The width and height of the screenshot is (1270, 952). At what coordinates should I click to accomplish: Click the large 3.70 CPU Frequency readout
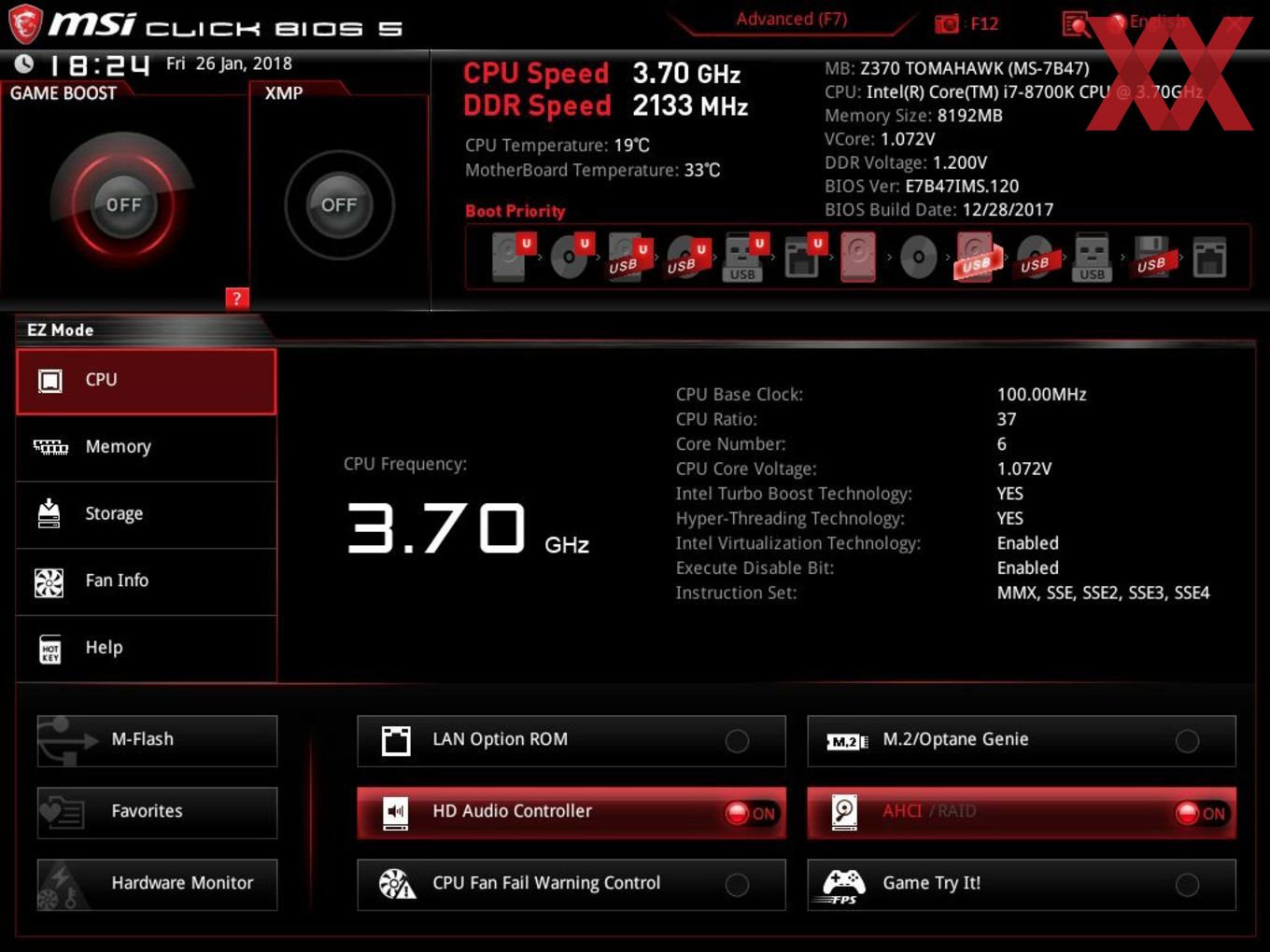(x=437, y=528)
